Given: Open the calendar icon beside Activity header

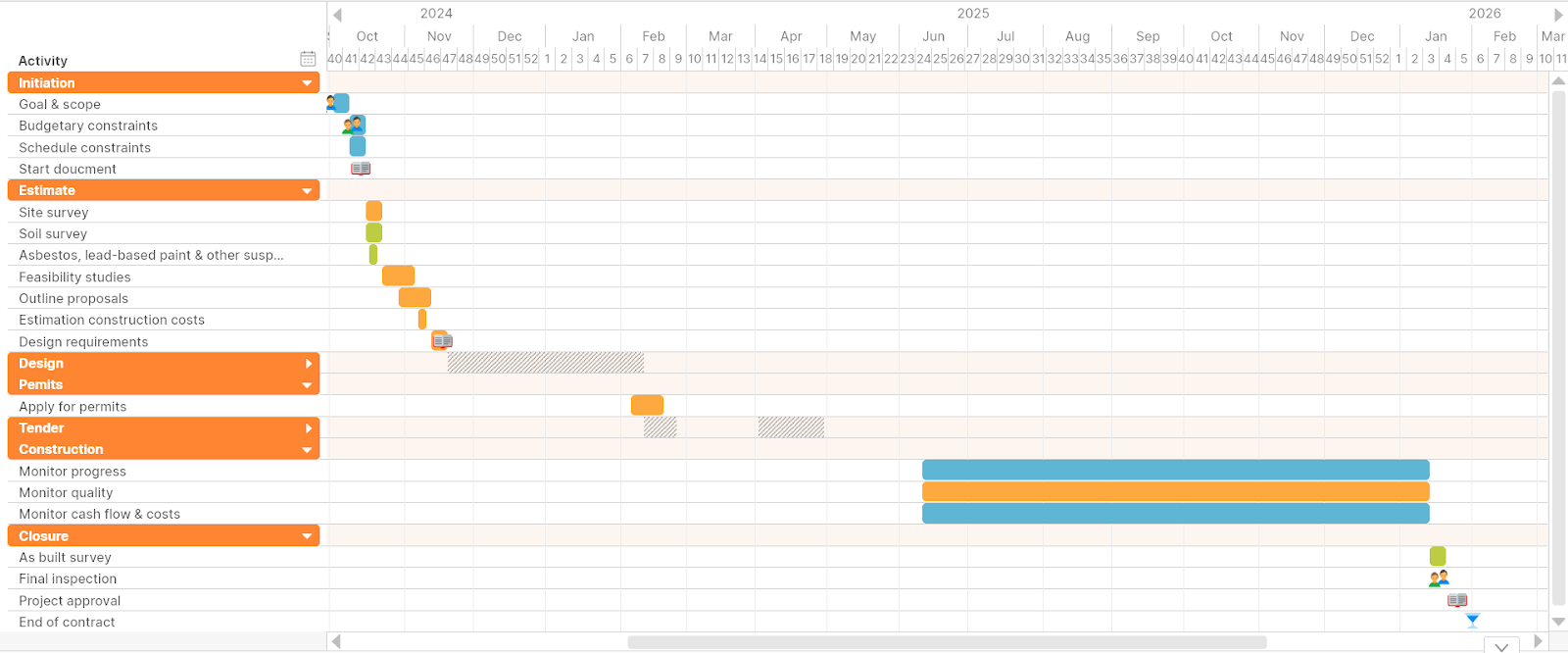Looking at the screenshot, I should point(308,59).
